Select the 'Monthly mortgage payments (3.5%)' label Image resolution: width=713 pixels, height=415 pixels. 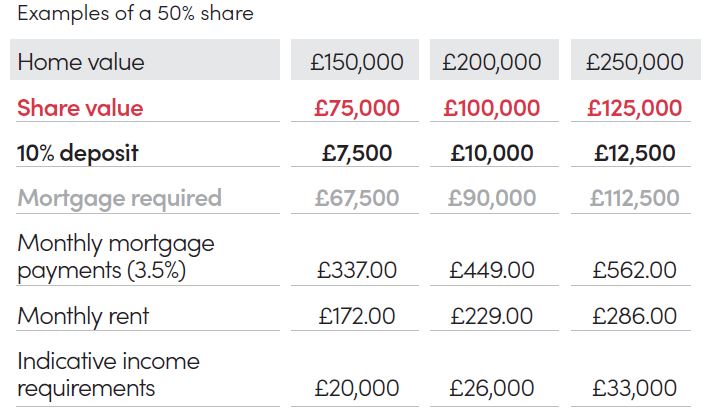pyautogui.click(x=116, y=256)
